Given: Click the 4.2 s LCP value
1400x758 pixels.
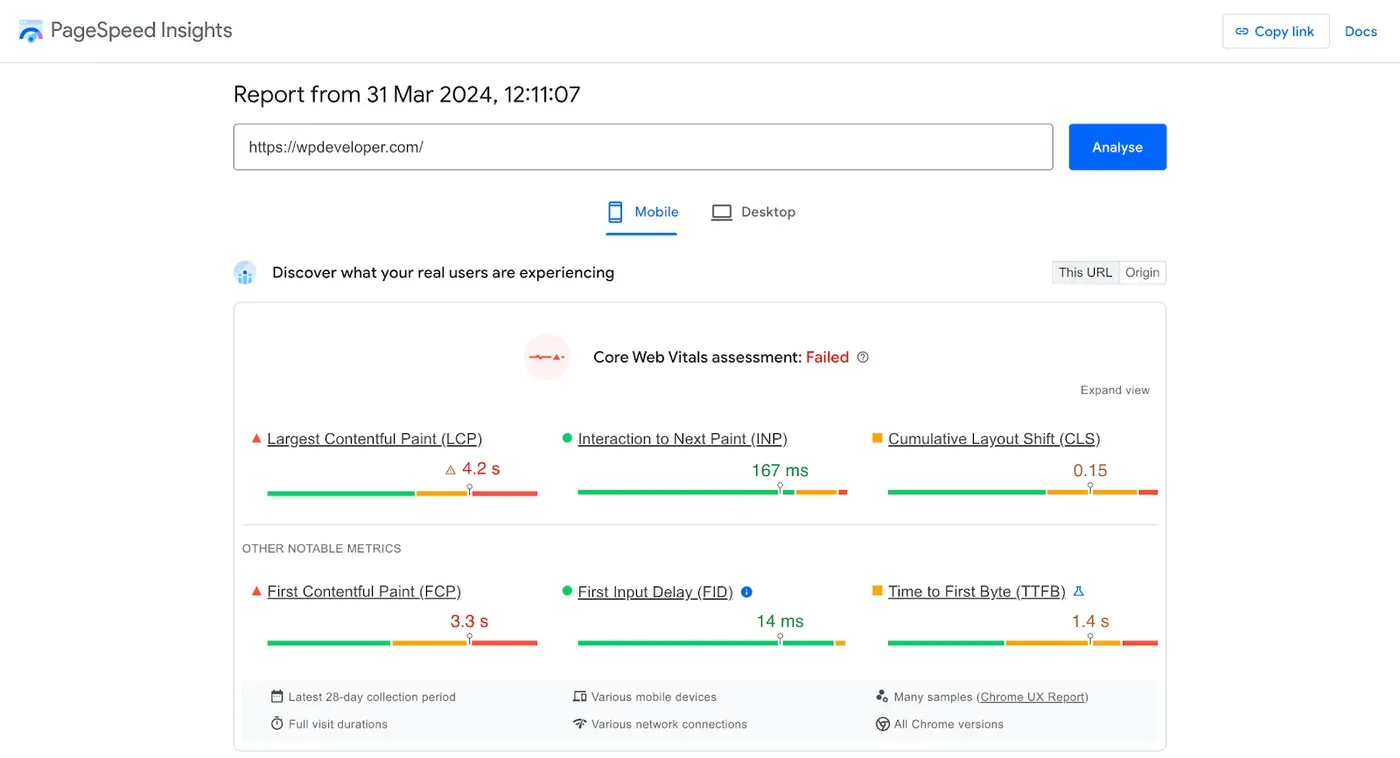Looking at the screenshot, I should [481, 469].
